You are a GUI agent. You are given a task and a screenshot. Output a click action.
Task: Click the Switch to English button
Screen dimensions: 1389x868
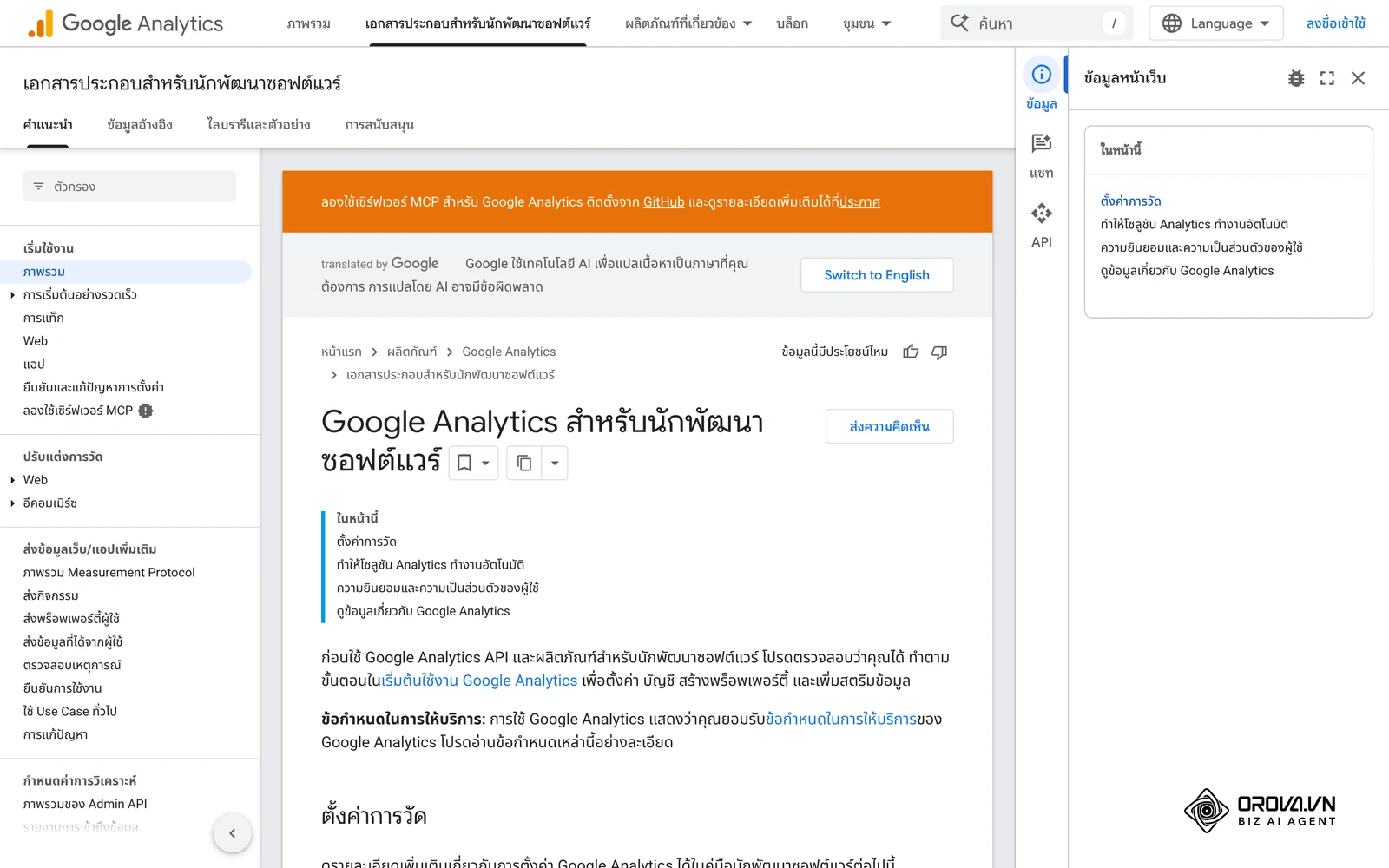click(x=877, y=275)
